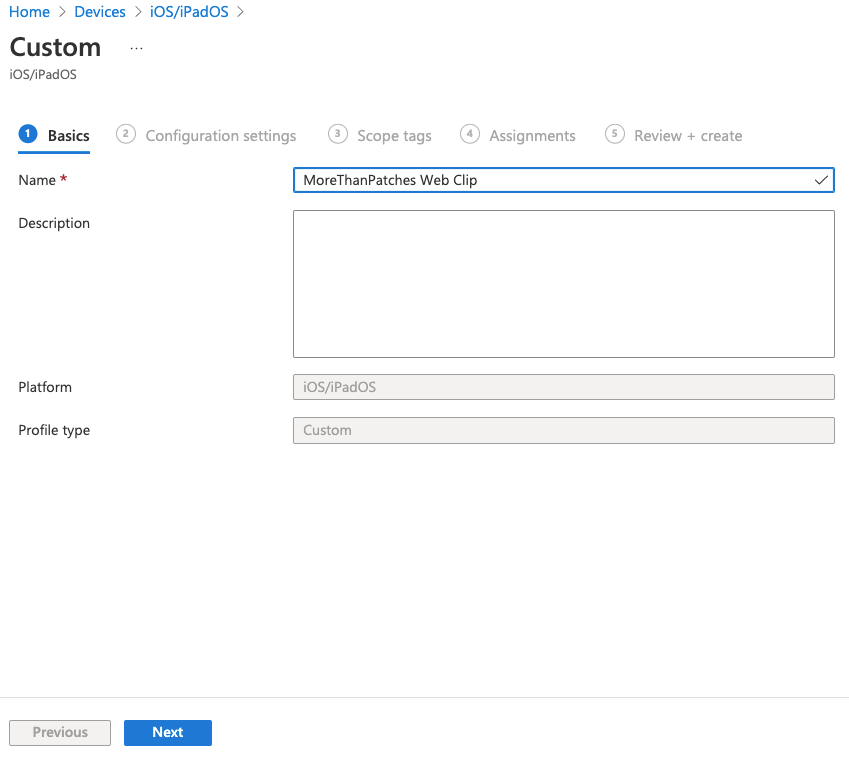Screen dimensions: 849x760
Task: Click inside the Description text area
Action: (563, 283)
